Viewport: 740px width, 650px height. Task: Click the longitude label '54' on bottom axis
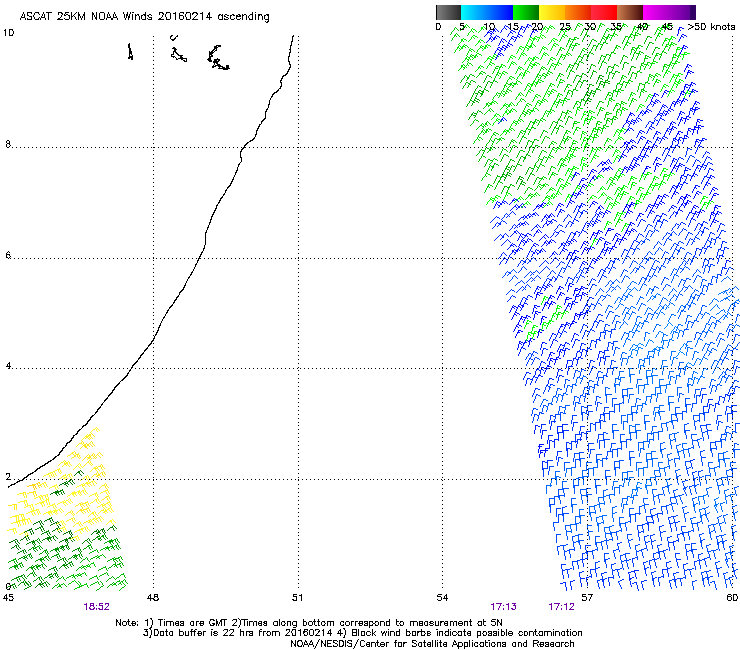point(442,598)
